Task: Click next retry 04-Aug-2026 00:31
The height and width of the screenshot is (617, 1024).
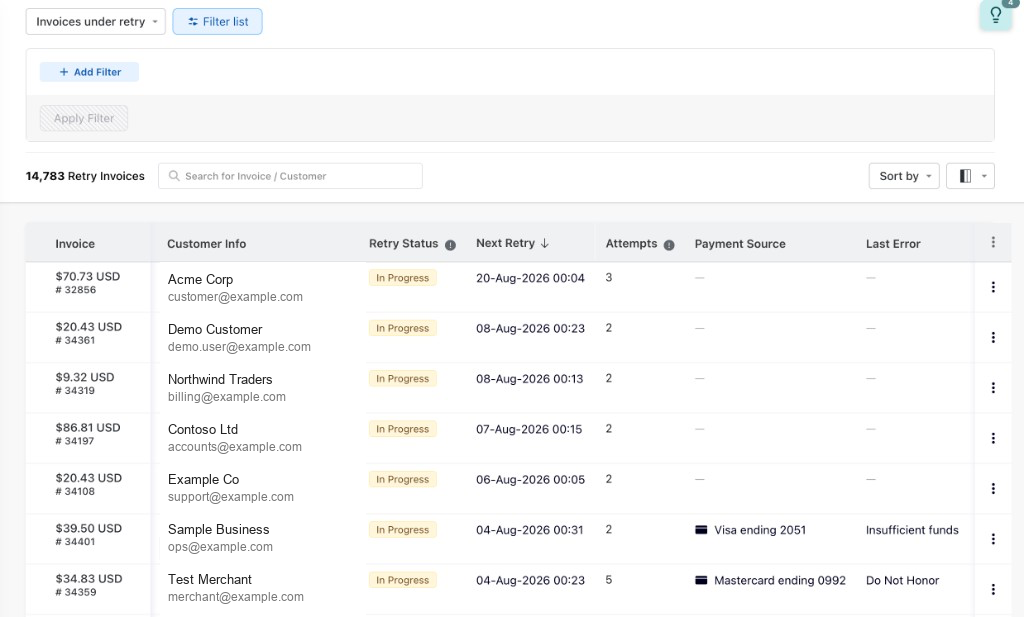Action: click(530, 530)
